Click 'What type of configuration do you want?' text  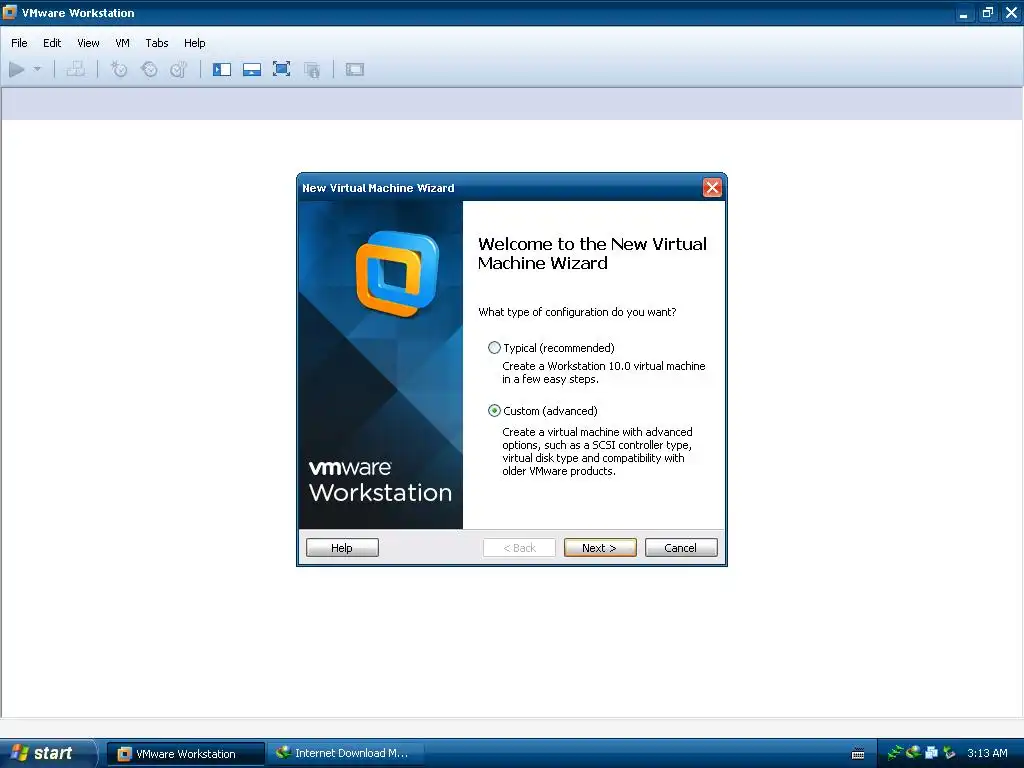coord(577,312)
